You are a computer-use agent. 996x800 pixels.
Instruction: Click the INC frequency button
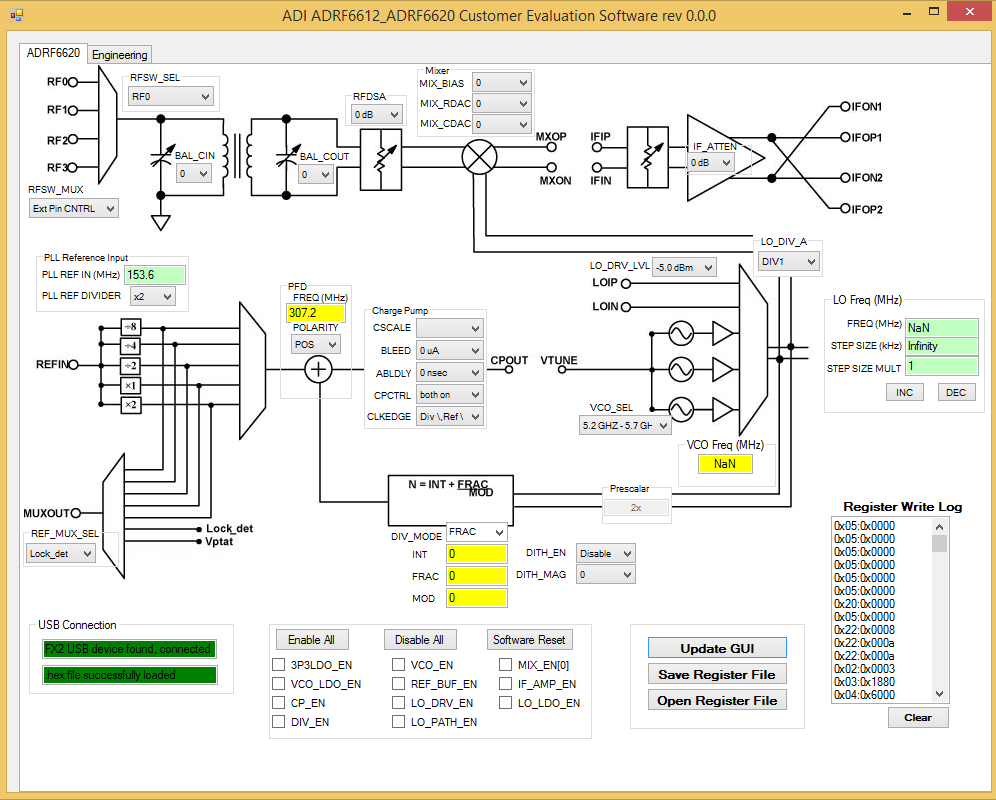(905, 392)
